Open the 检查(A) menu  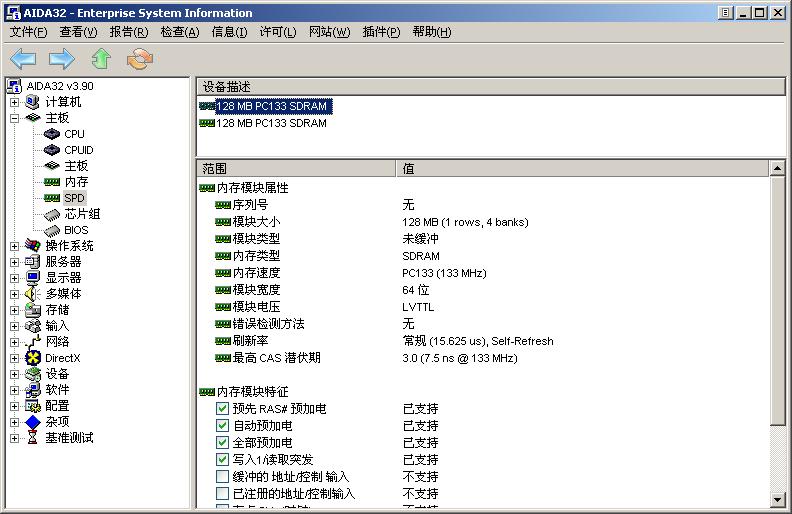click(x=180, y=32)
